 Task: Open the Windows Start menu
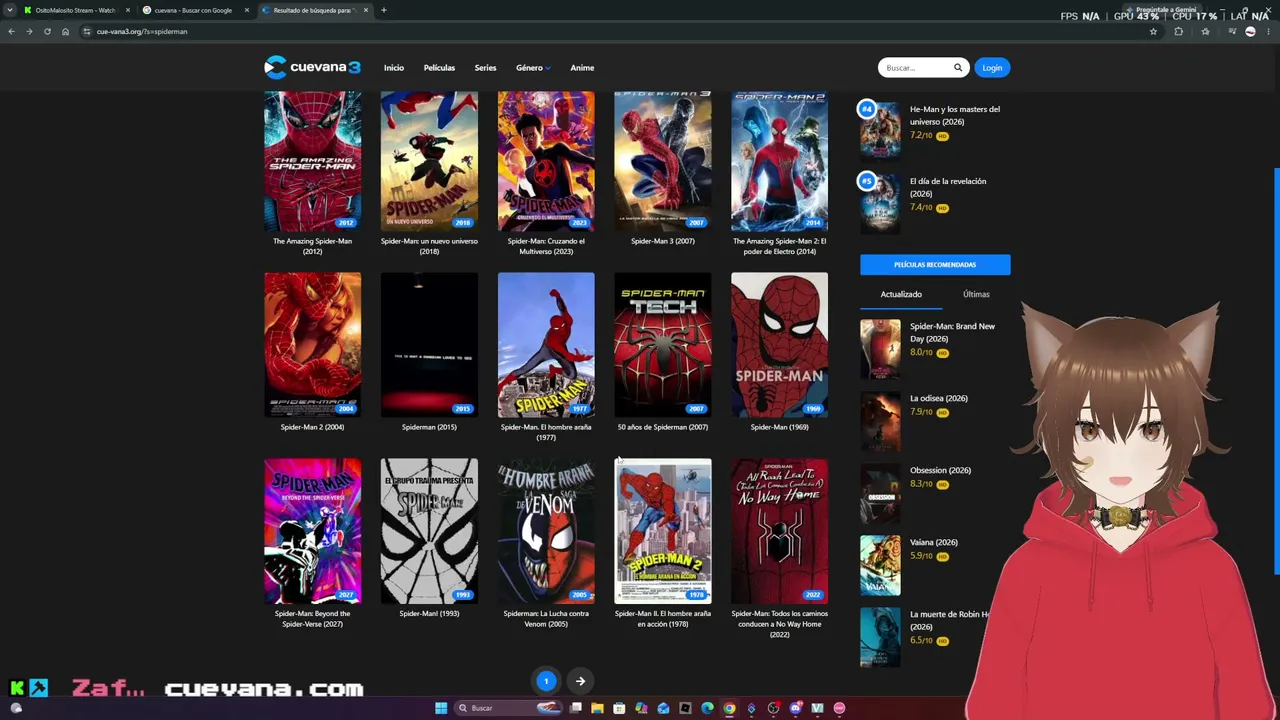click(x=441, y=708)
